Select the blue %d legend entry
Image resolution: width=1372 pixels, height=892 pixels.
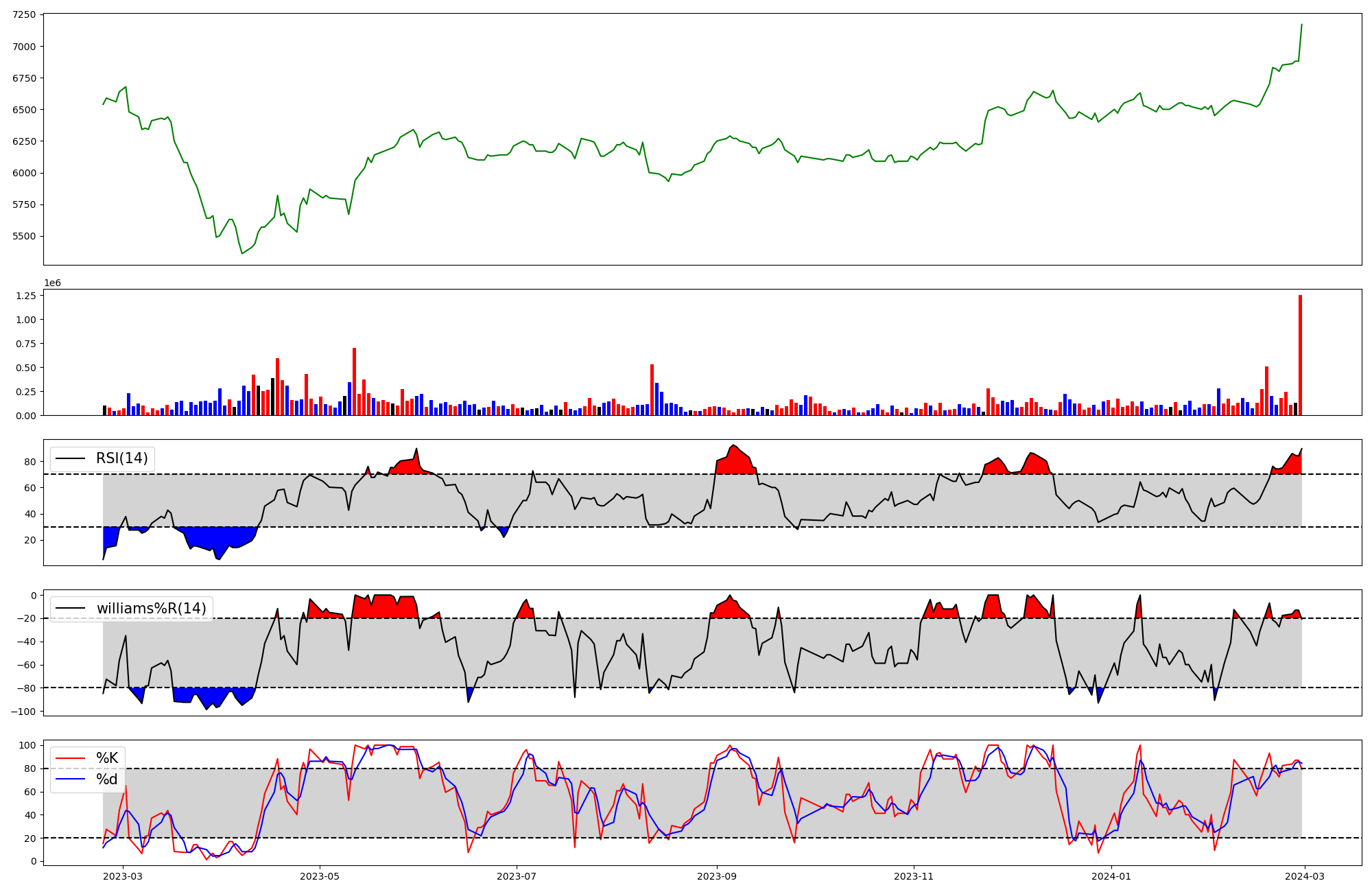[106, 779]
